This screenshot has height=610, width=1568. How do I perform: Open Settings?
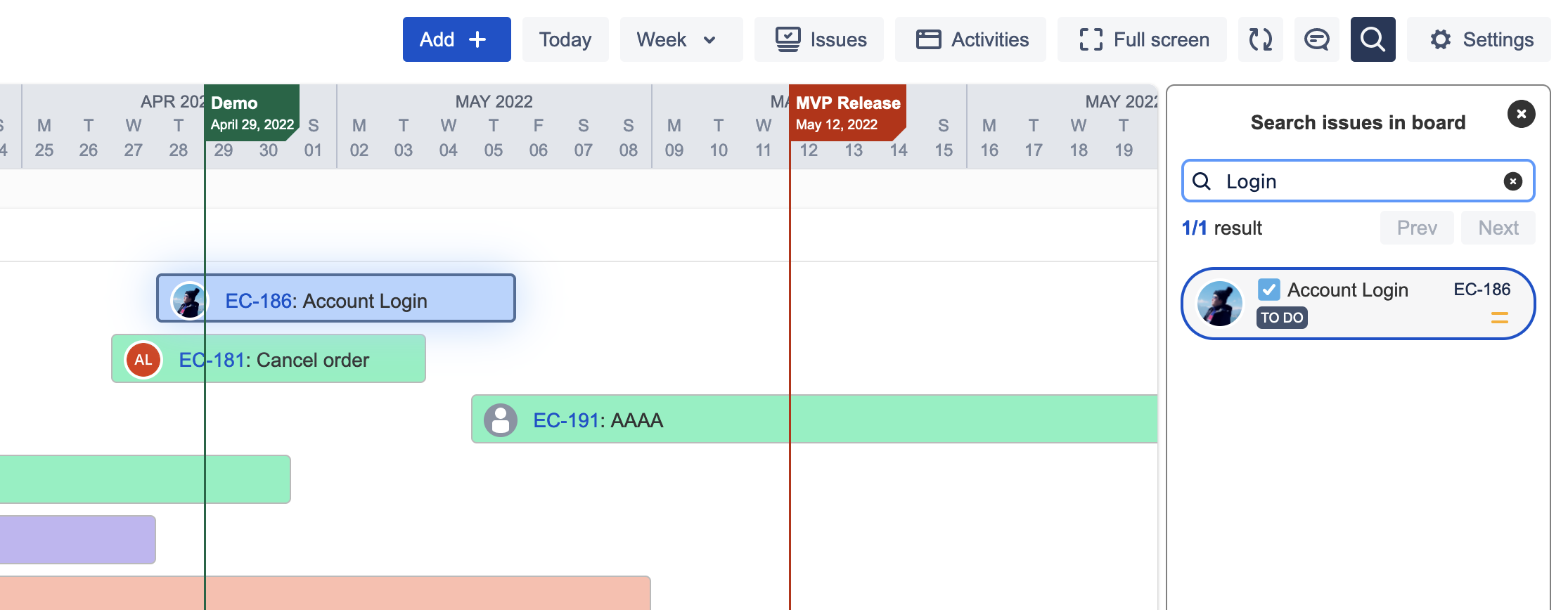coord(1479,39)
